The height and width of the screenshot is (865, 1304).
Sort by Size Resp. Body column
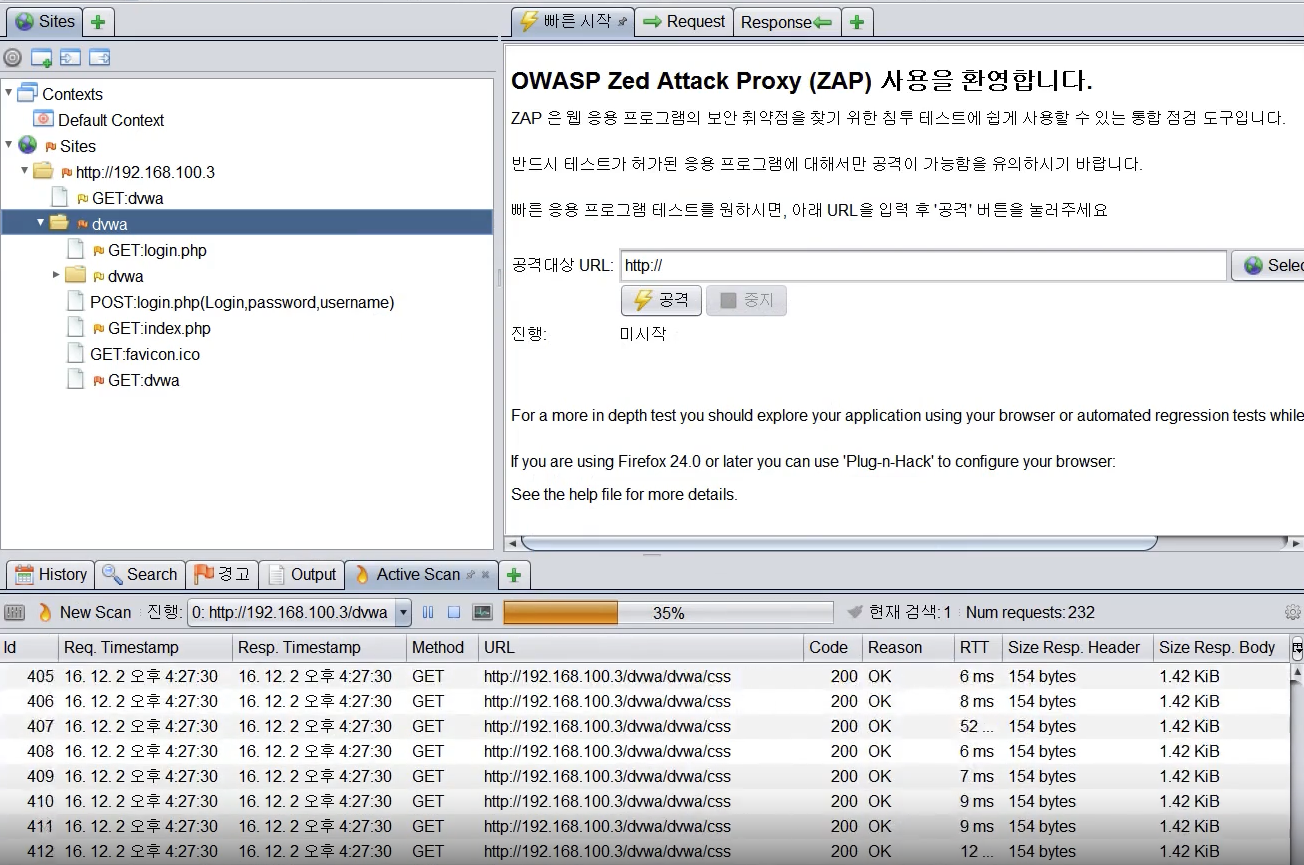(1220, 647)
